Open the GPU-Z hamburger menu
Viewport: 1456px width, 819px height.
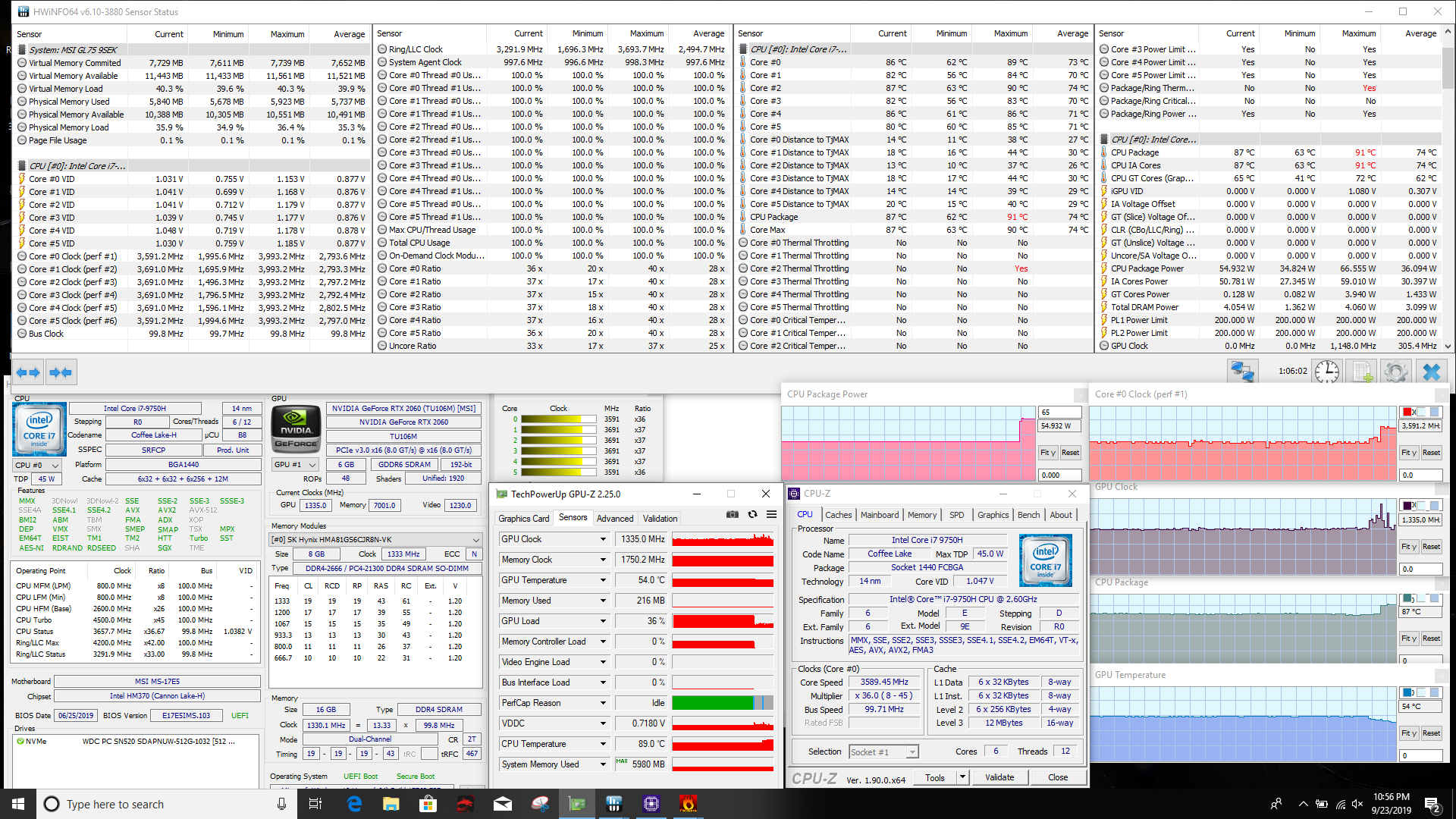coord(771,514)
